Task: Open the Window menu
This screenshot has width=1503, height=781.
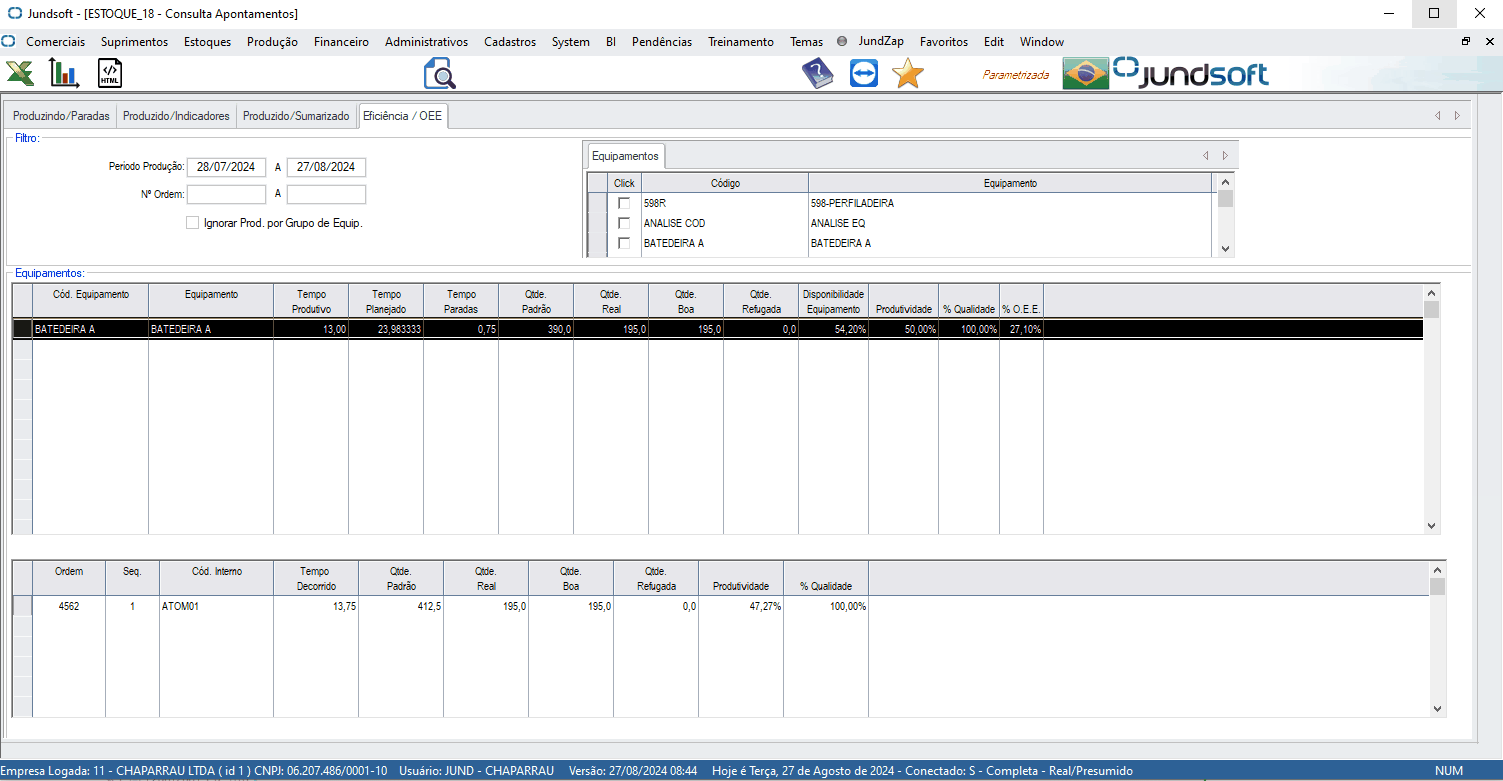Action: coord(1042,42)
